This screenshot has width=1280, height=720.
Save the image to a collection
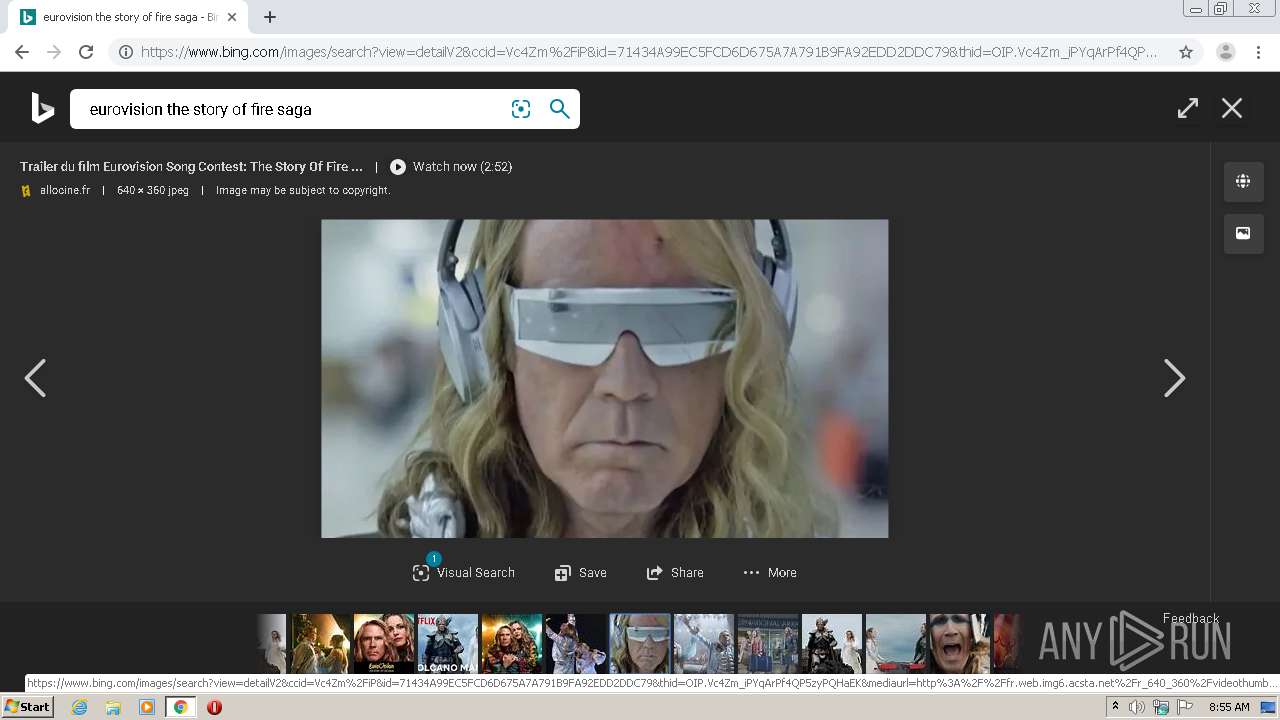(581, 573)
